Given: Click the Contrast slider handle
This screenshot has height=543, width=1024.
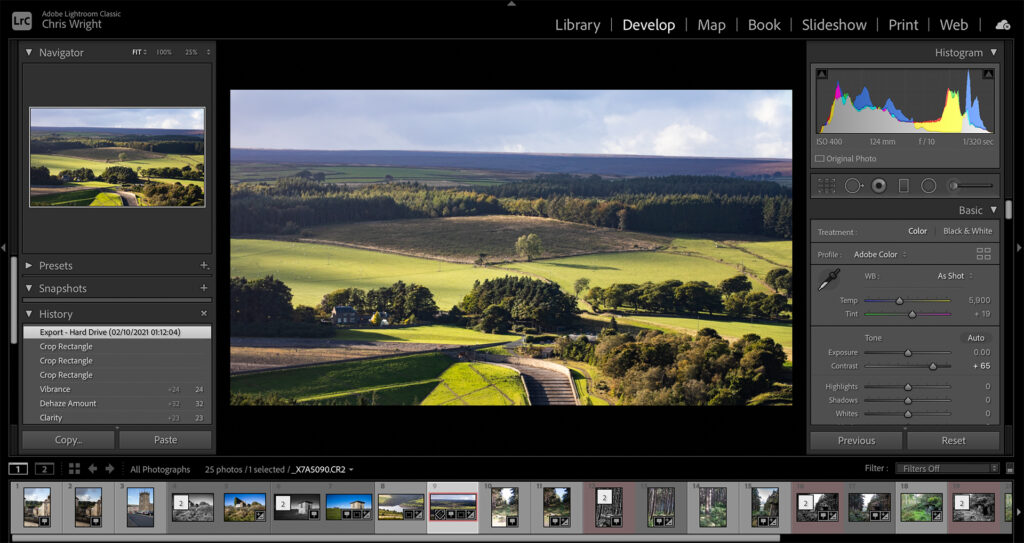Looking at the screenshot, I should tap(932, 366).
